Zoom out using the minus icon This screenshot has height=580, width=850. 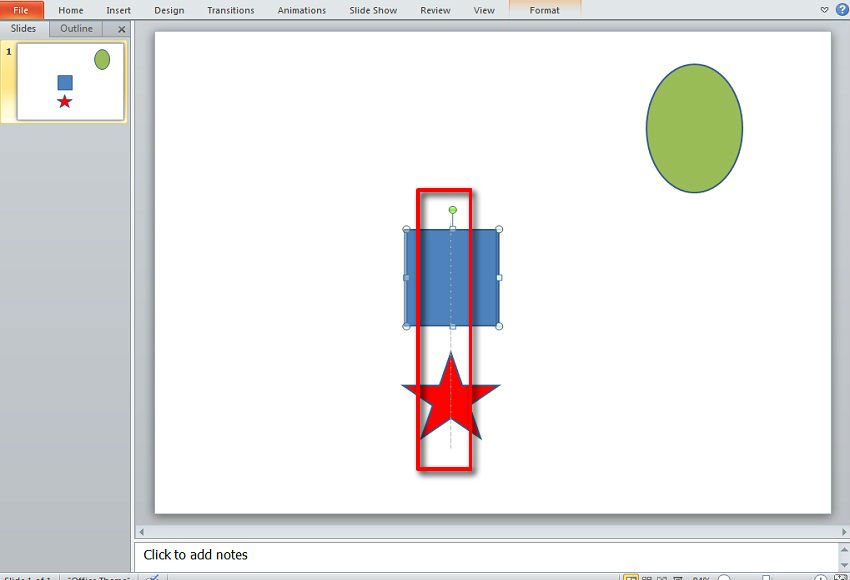click(723, 575)
